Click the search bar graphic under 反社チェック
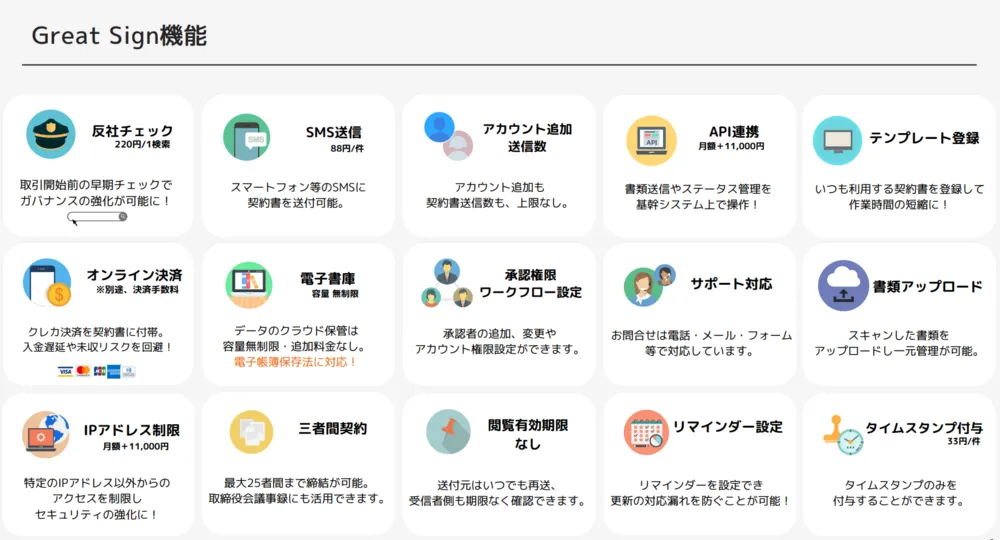Viewport: 1000px width, 540px height. 97,217
